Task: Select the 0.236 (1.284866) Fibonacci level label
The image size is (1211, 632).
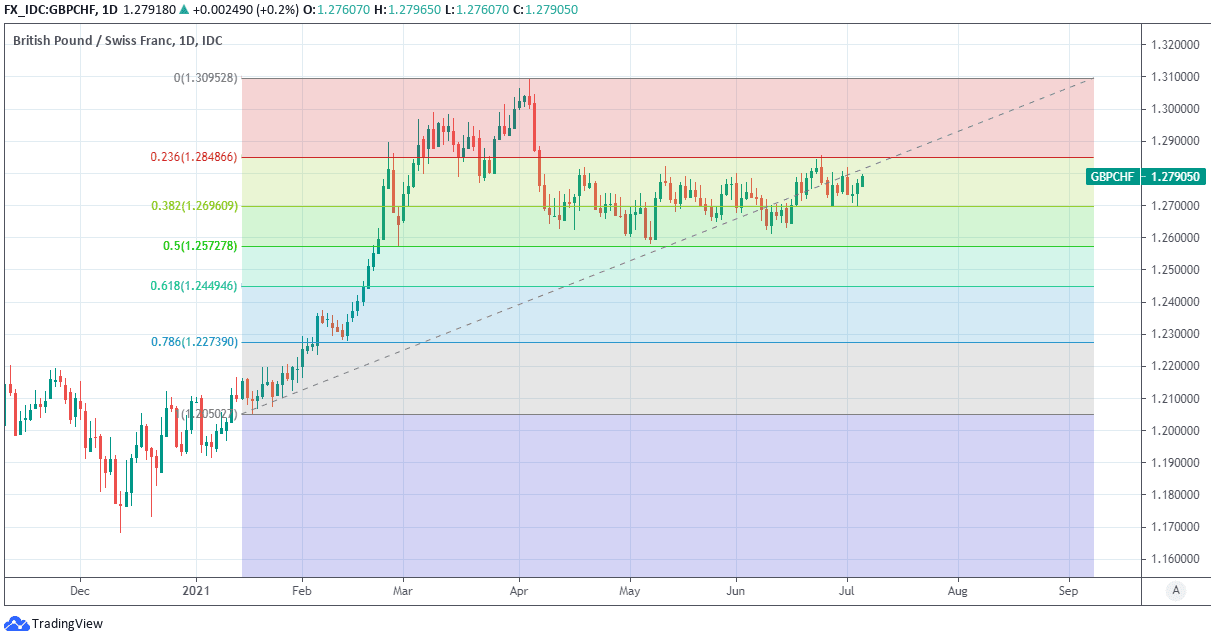Action: point(194,157)
